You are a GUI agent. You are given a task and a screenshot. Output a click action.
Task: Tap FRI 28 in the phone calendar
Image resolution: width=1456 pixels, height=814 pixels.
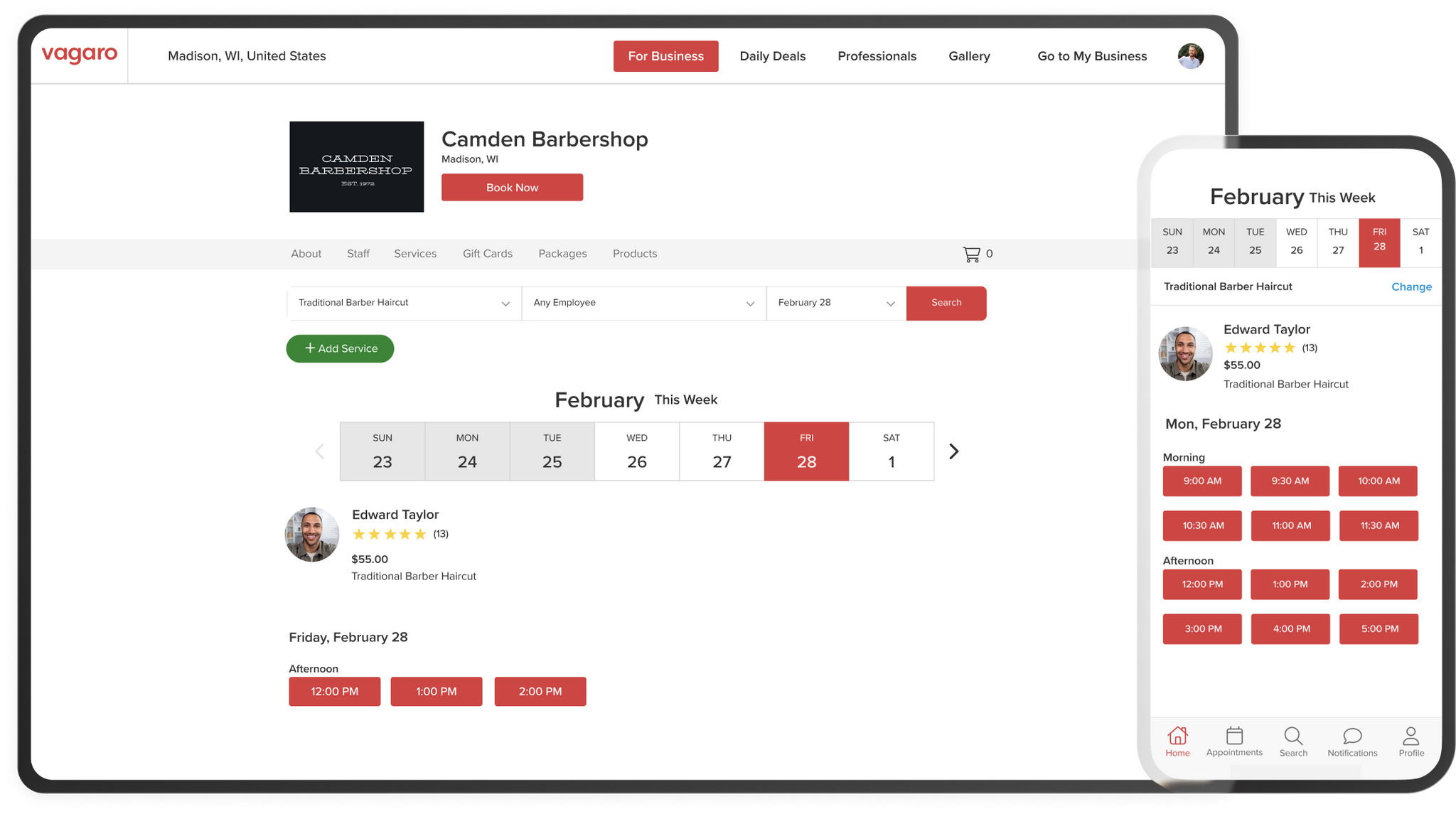coord(1379,242)
